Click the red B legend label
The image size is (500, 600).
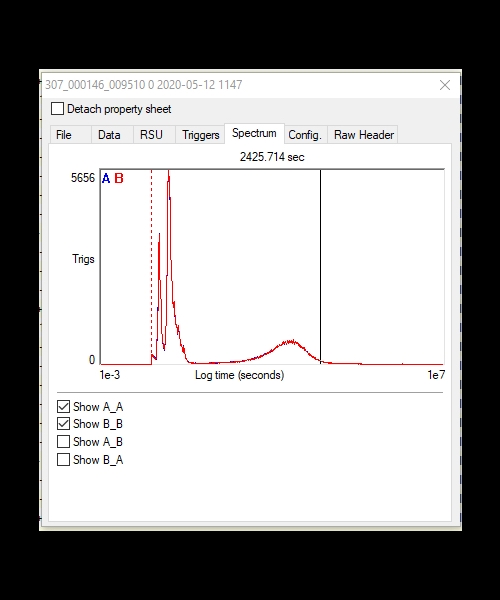(x=119, y=178)
